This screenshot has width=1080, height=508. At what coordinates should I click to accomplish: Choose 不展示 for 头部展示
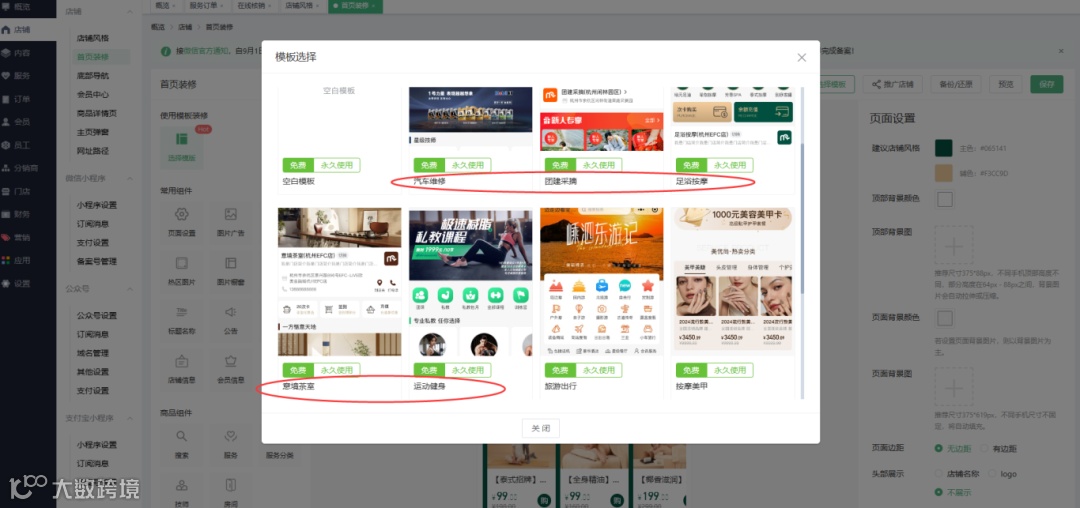[953, 492]
